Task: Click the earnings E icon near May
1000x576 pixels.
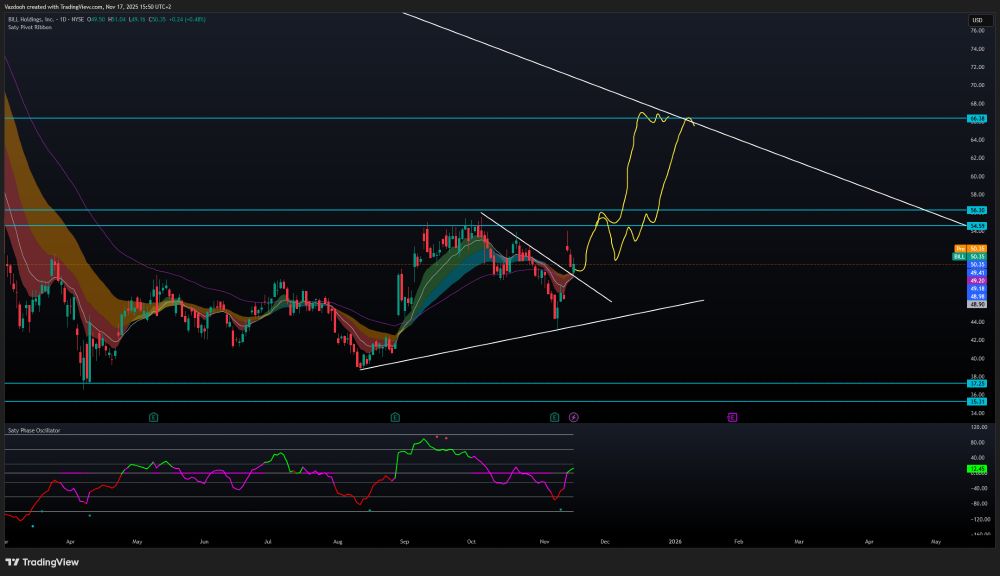Action: click(153, 417)
